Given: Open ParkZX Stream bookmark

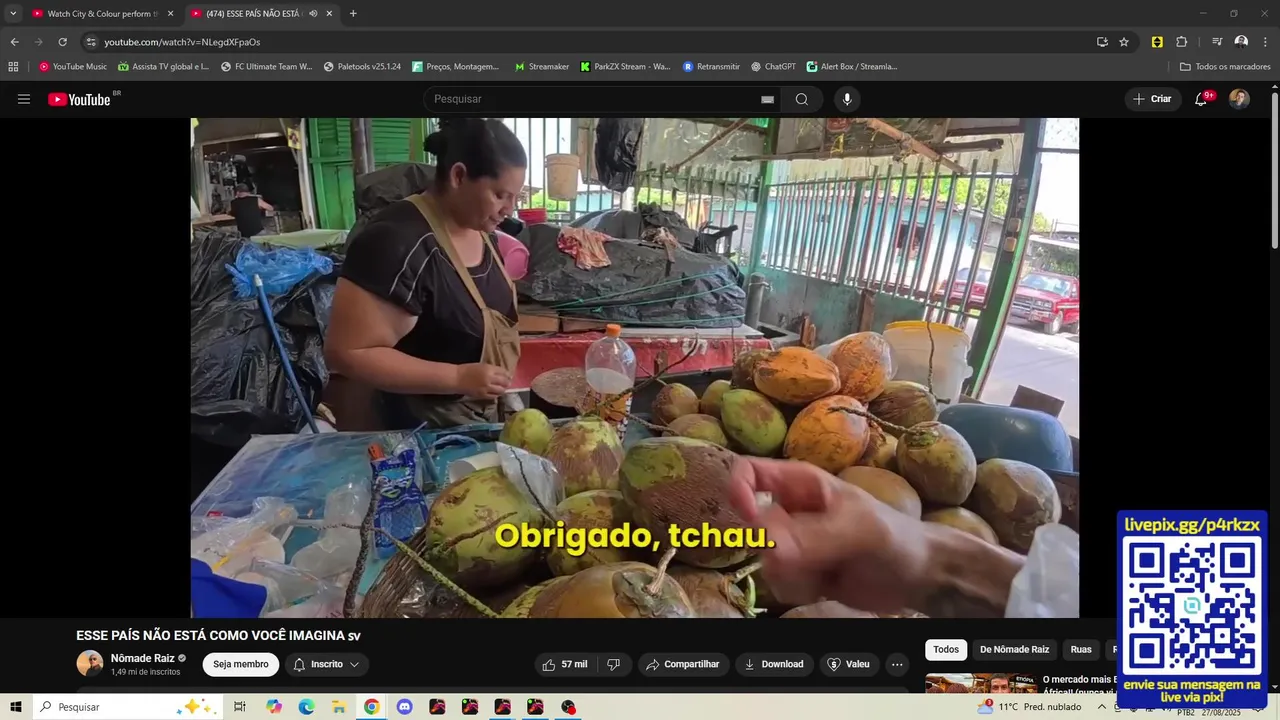Looking at the screenshot, I should [626, 67].
